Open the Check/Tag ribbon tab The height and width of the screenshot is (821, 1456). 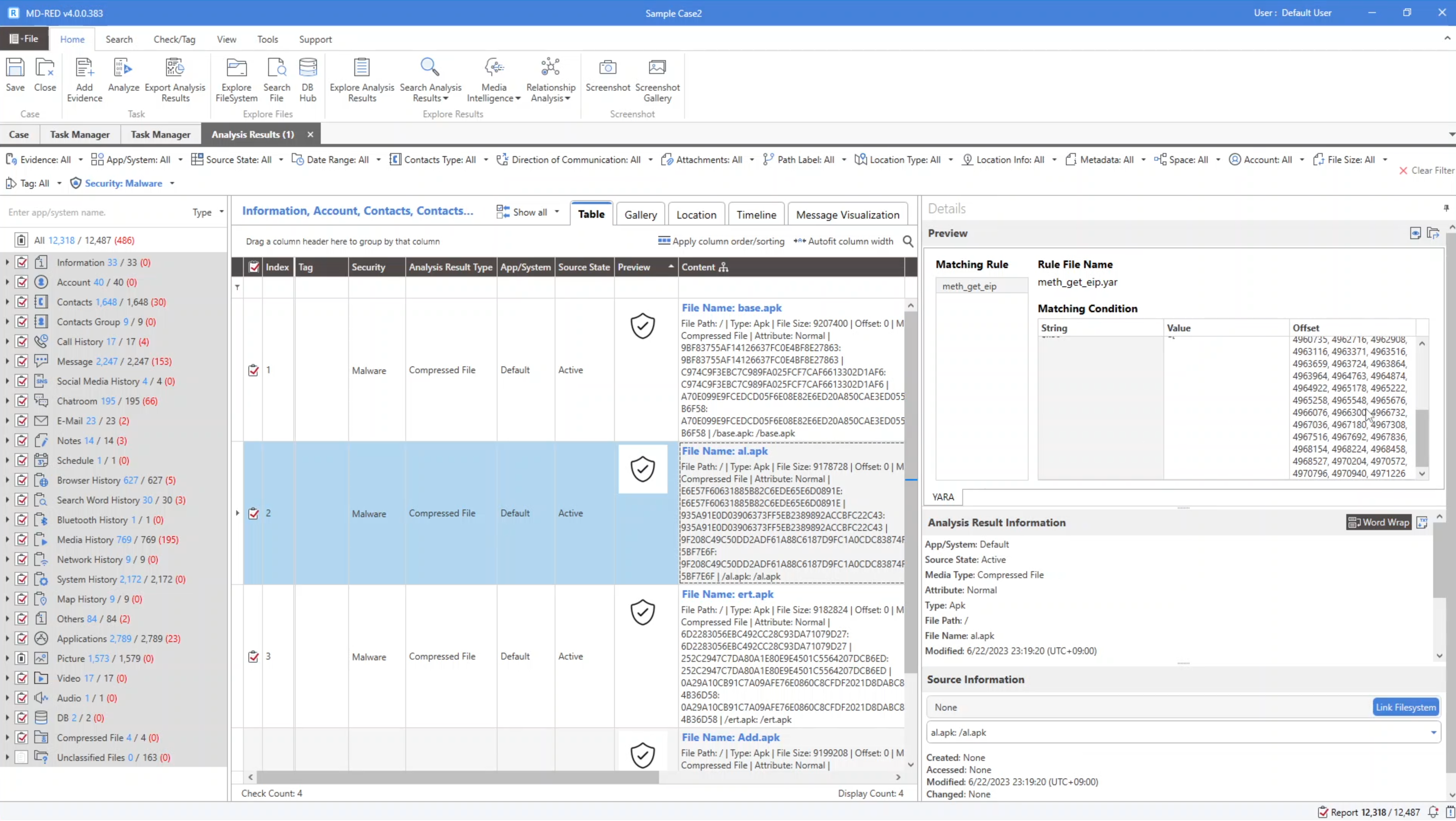(x=174, y=40)
